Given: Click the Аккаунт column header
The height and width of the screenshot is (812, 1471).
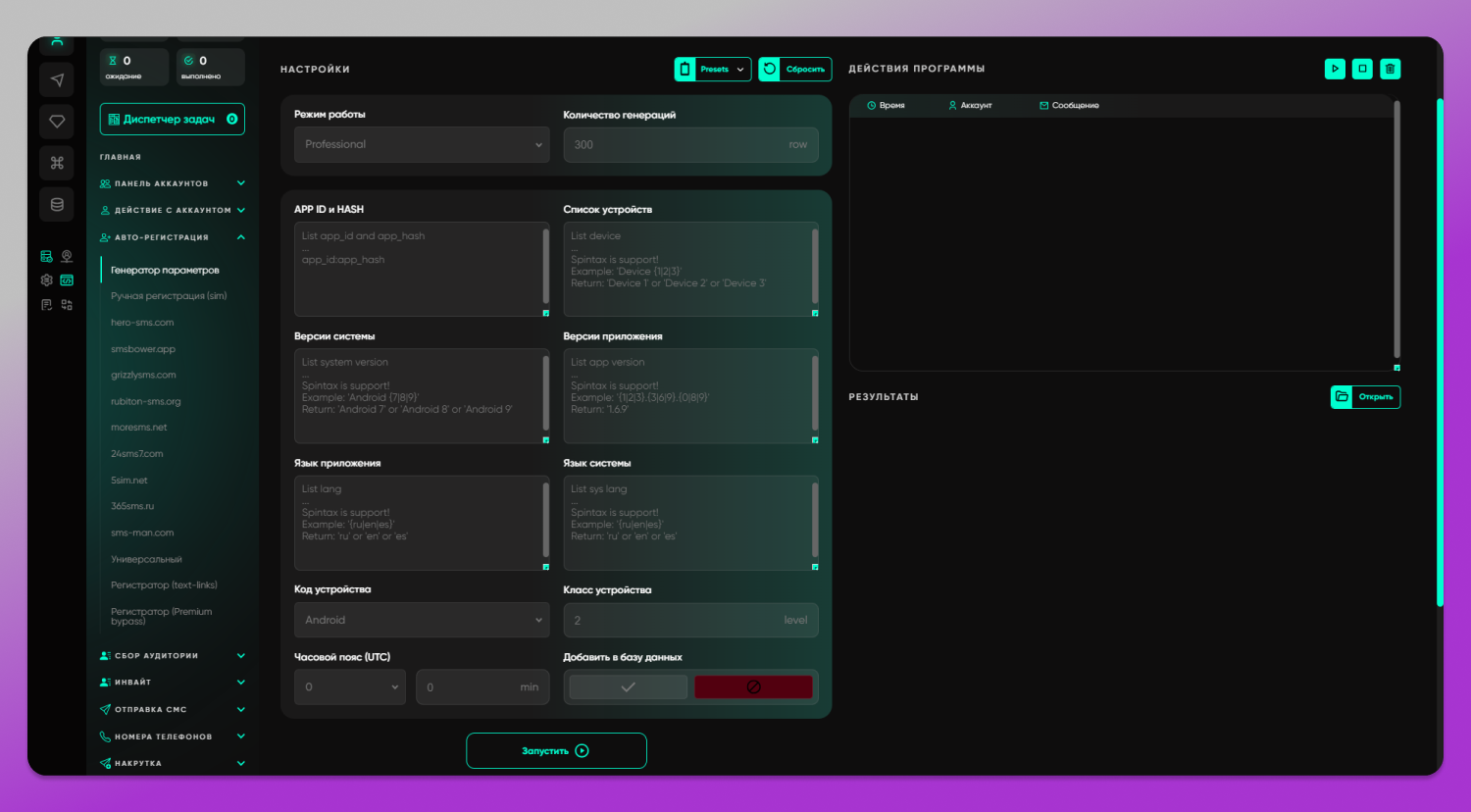Looking at the screenshot, I should click(x=970, y=105).
